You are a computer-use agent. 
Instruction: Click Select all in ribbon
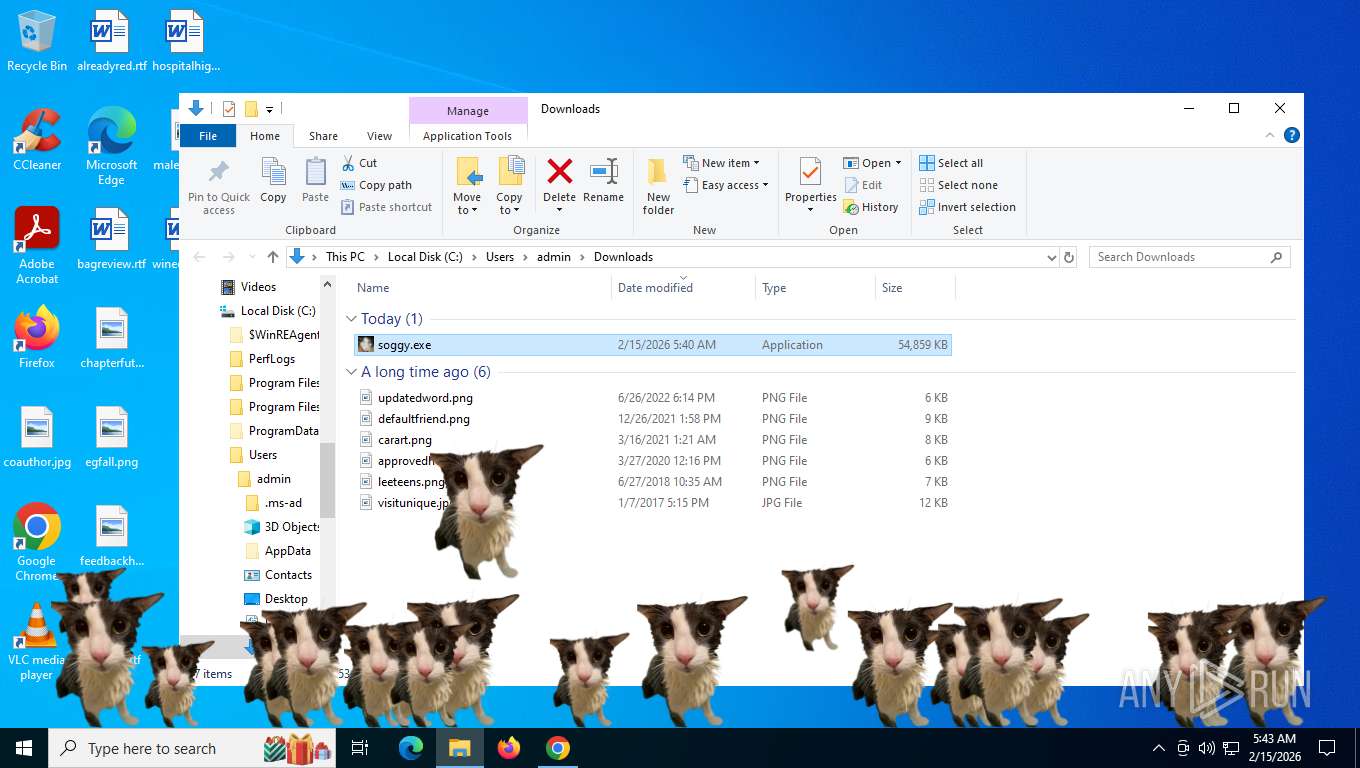pos(951,163)
